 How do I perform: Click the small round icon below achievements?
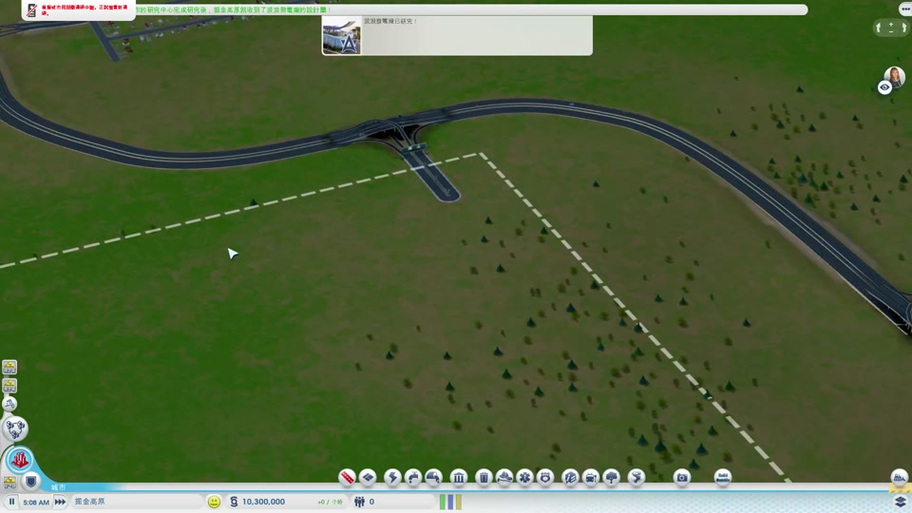point(9,404)
